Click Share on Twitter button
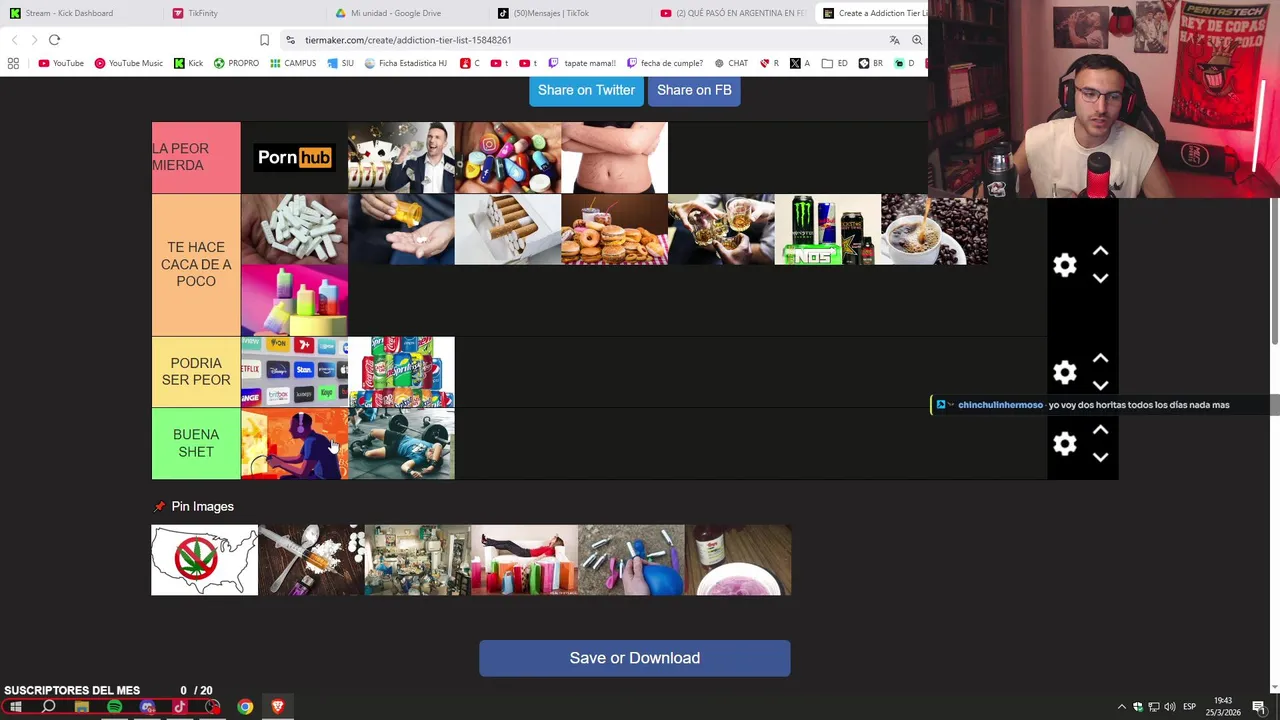This screenshot has height=720, width=1280. [x=586, y=90]
